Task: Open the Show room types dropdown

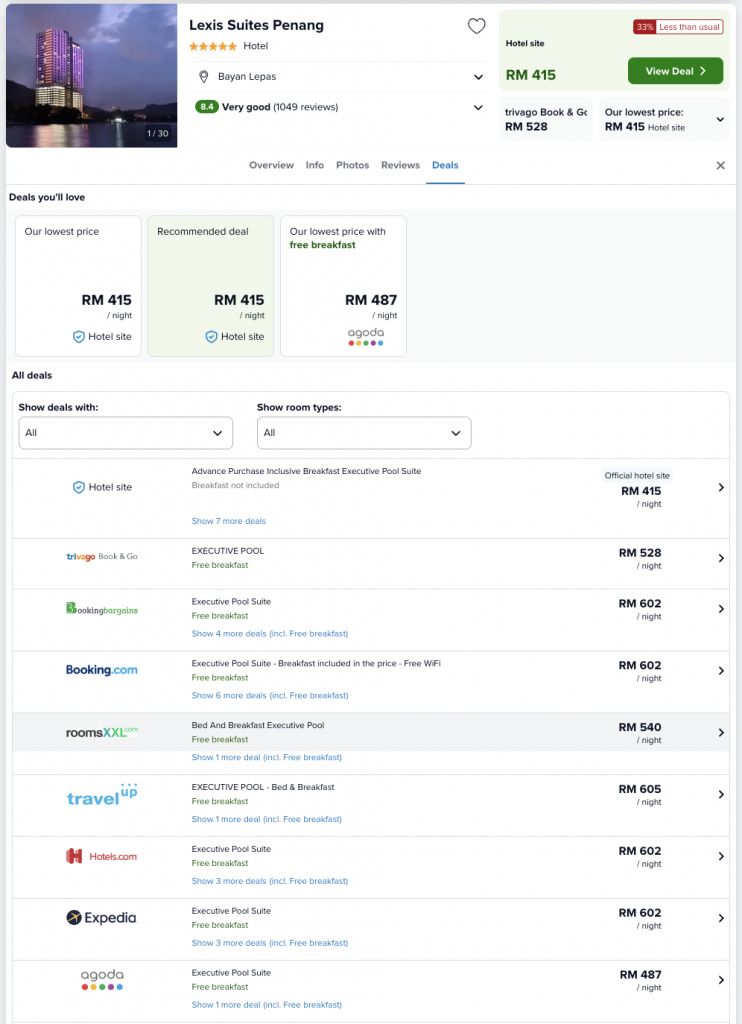Action: tap(364, 433)
